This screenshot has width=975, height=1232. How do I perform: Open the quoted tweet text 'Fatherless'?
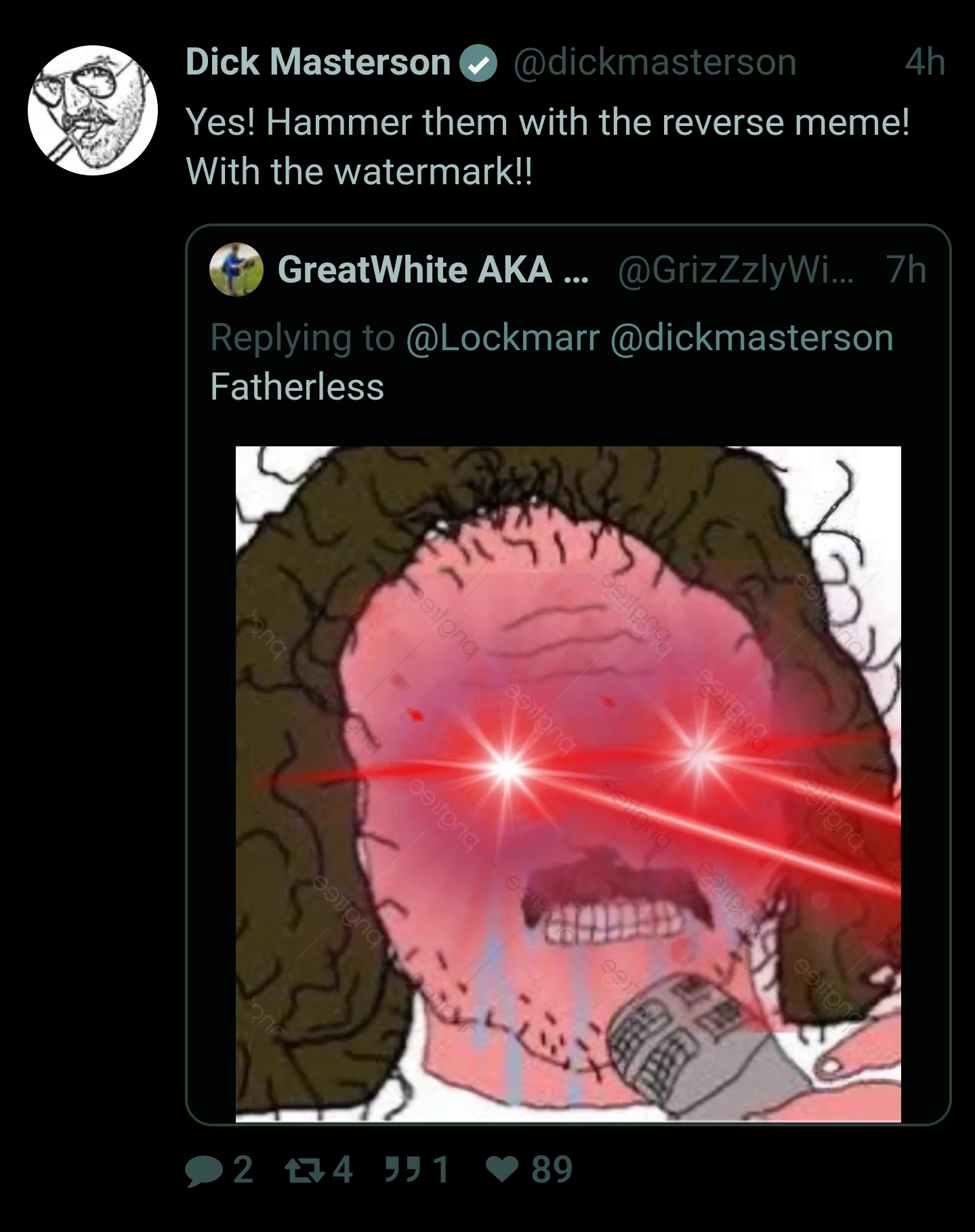[297, 387]
